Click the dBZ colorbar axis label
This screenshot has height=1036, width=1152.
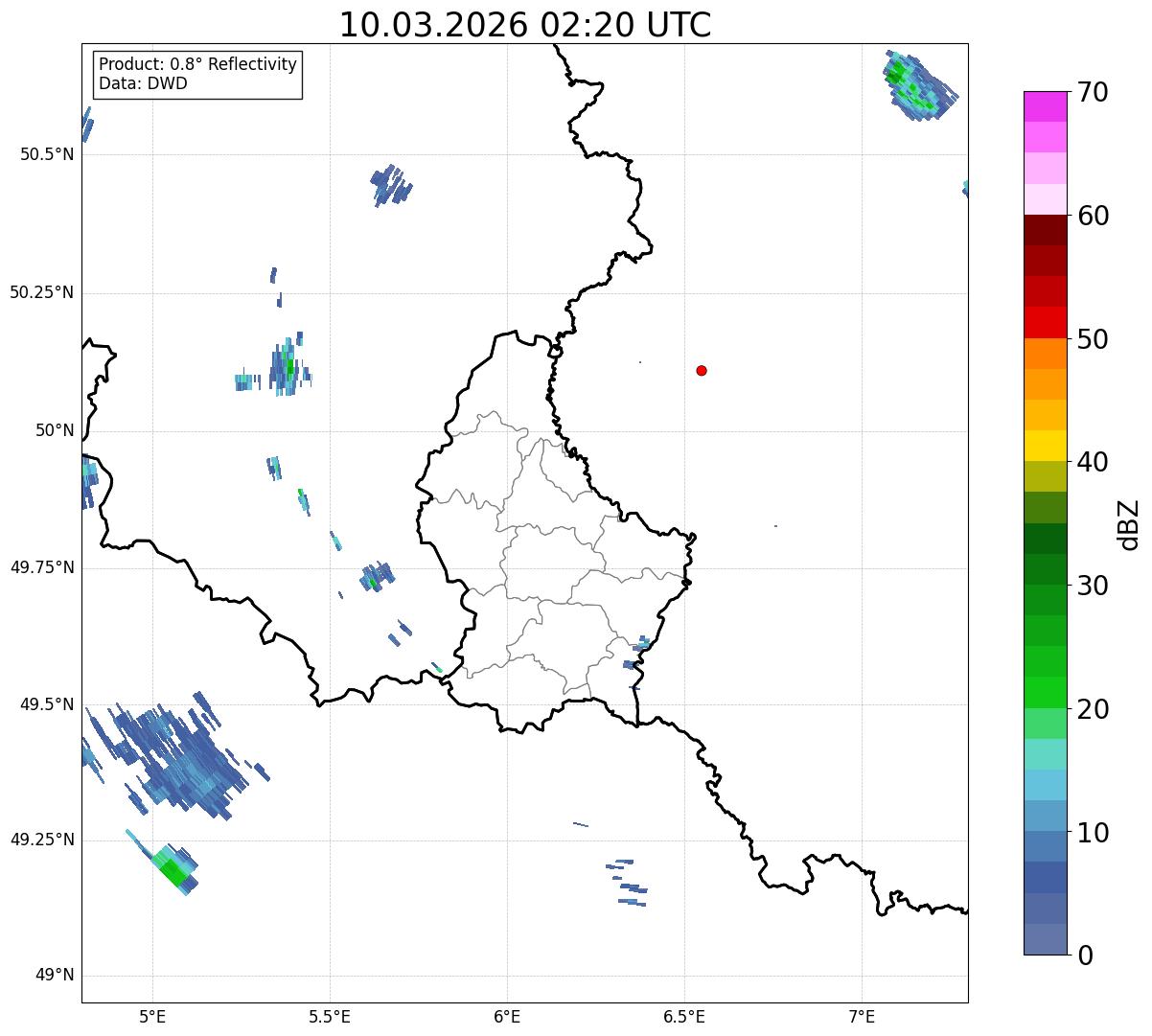pos(1129,523)
